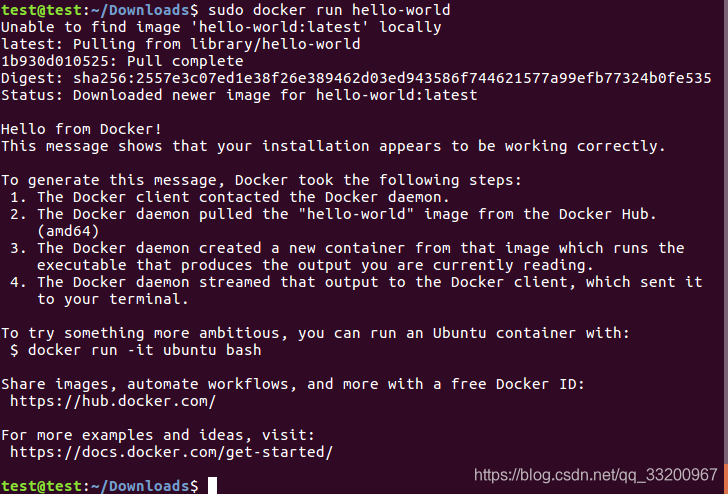Select the 'Hello from Docker!' line

81,129
